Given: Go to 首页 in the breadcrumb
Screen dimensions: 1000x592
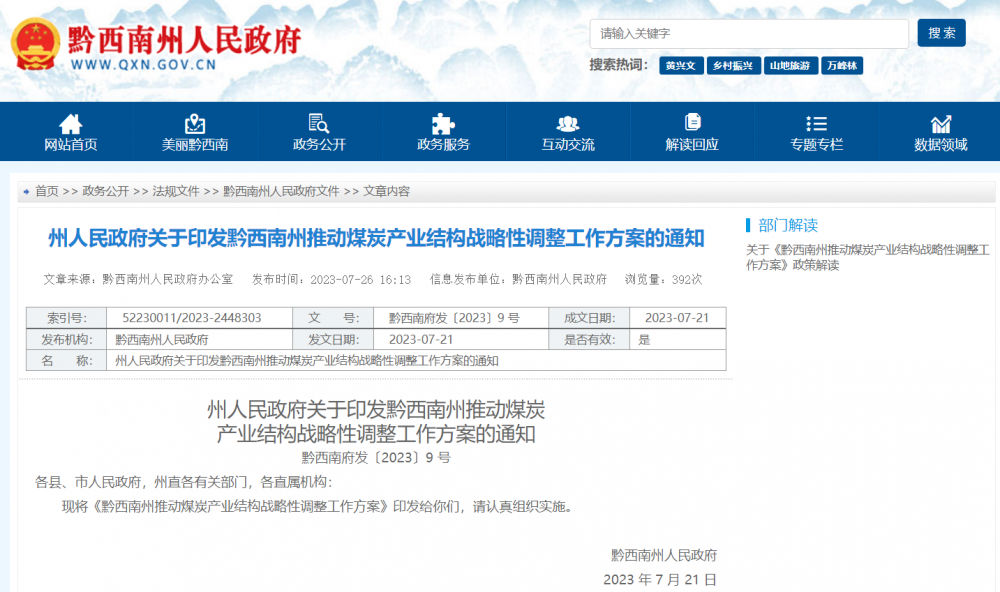Looking at the screenshot, I should pyautogui.click(x=46, y=191).
